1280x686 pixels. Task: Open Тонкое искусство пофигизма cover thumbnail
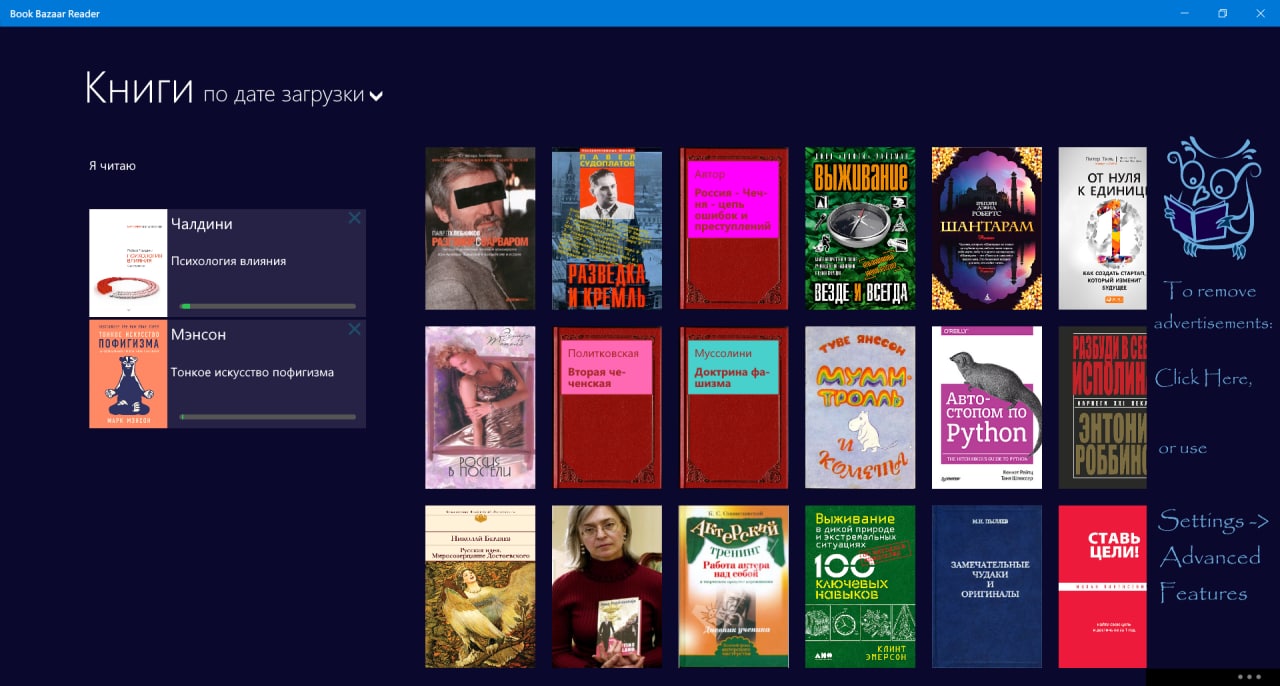128,374
